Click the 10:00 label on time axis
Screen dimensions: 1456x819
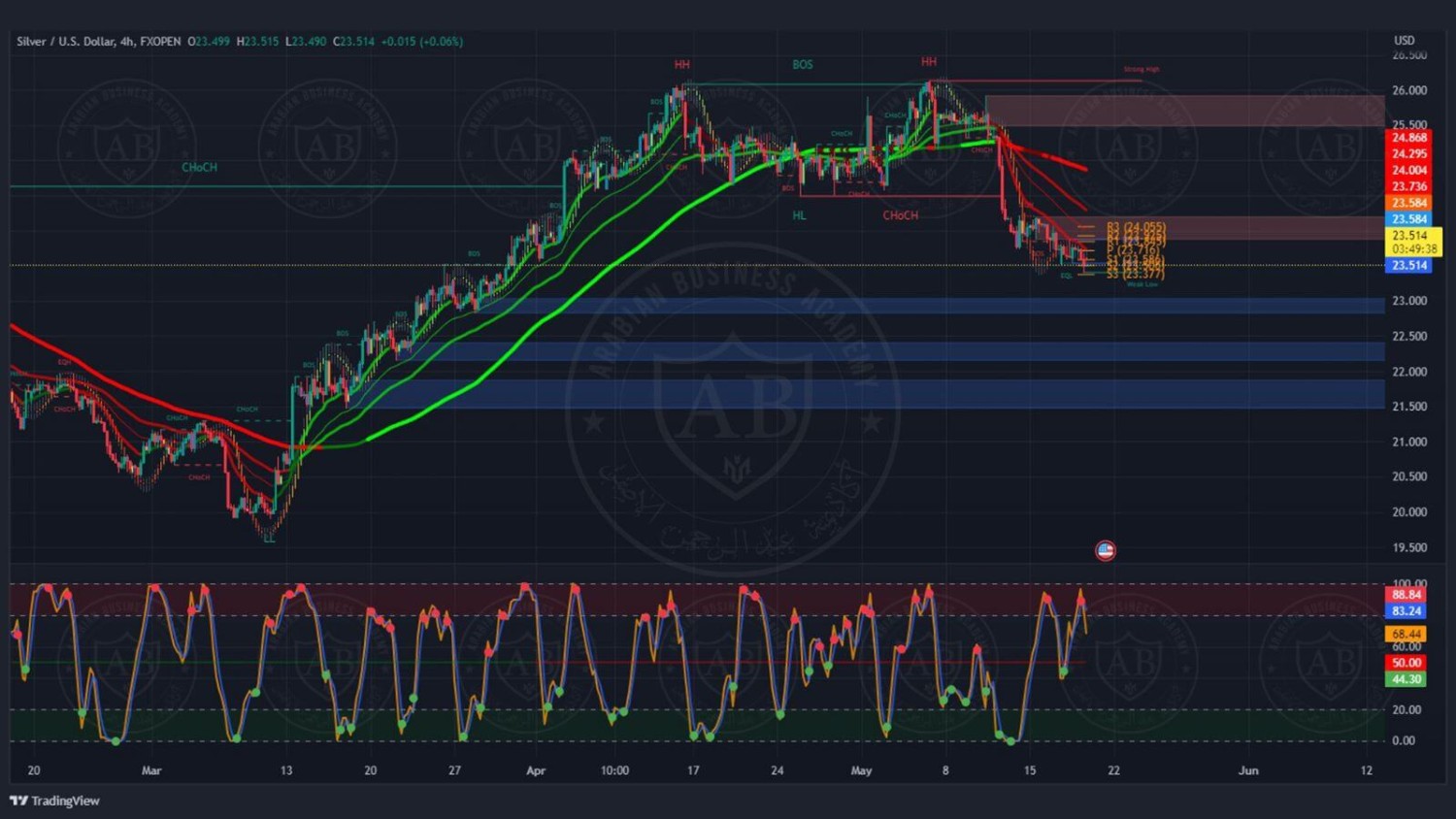click(x=614, y=770)
